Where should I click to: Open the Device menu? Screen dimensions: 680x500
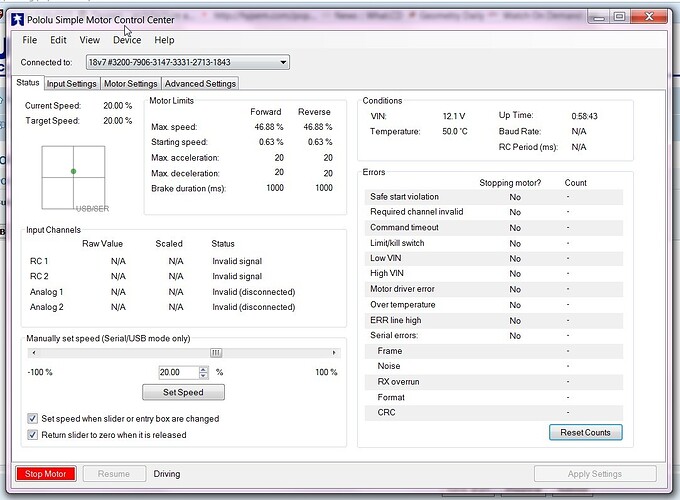point(127,40)
